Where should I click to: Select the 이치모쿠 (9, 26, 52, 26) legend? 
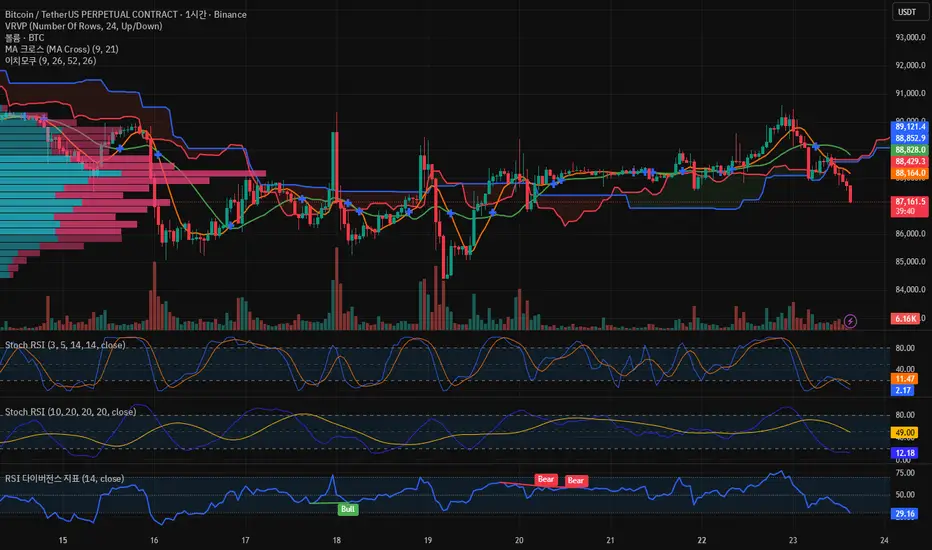click(x=51, y=61)
